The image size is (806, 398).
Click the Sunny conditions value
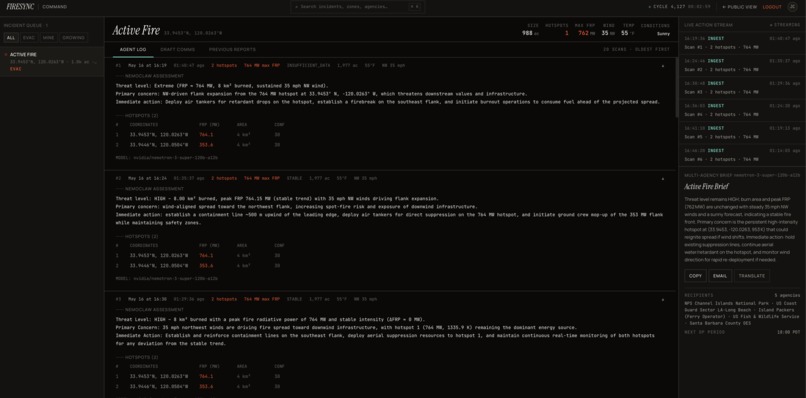[x=663, y=34]
